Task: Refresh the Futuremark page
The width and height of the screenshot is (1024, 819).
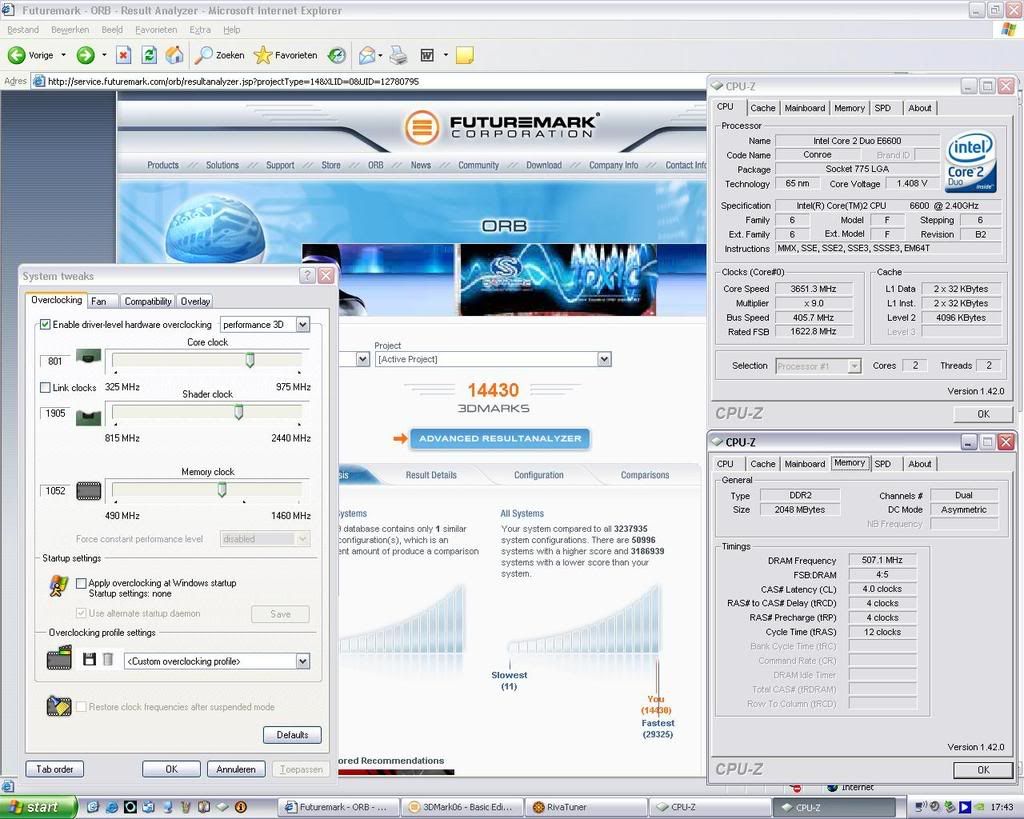Action: [x=149, y=56]
